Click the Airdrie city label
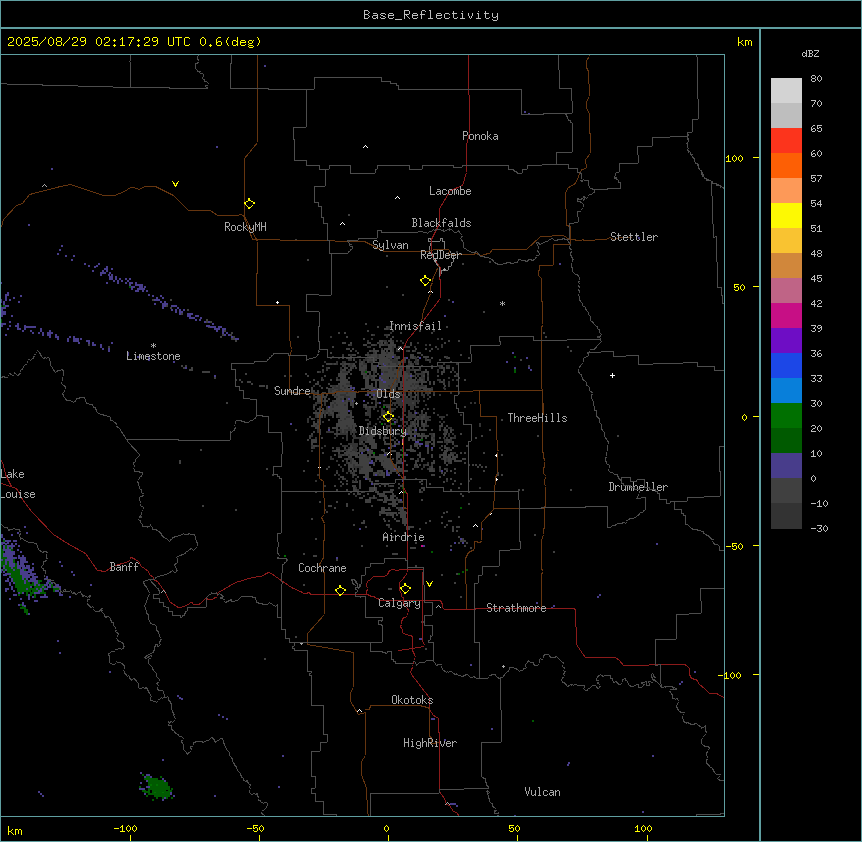862x842 pixels. pos(403,537)
